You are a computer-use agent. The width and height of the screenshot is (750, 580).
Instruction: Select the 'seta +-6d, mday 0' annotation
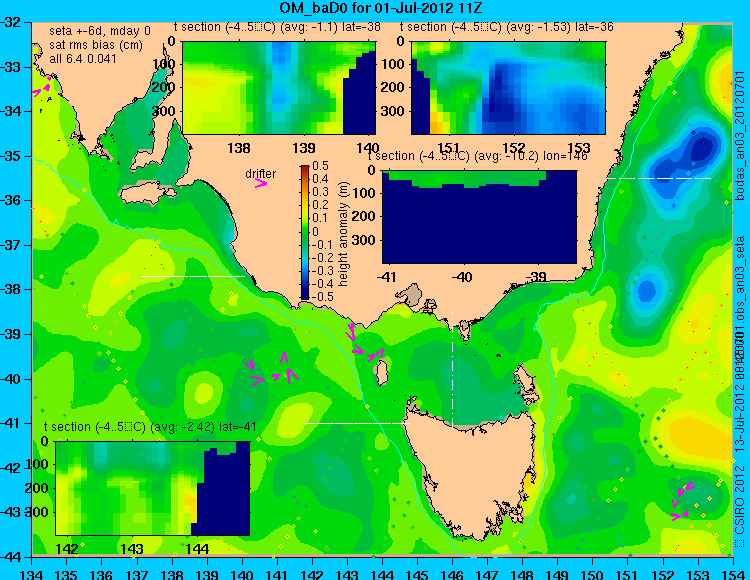[100, 31]
